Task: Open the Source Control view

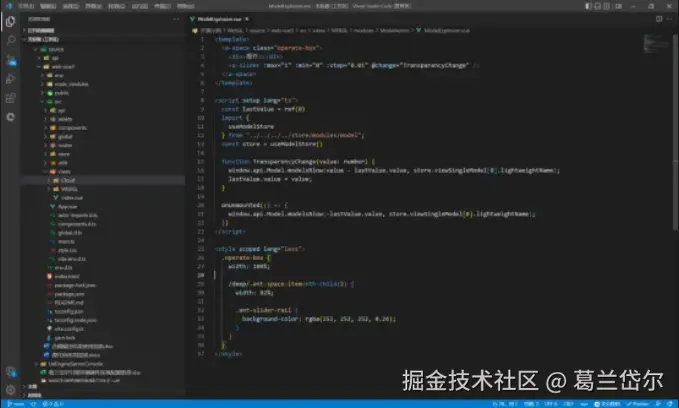Action: [10, 60]
